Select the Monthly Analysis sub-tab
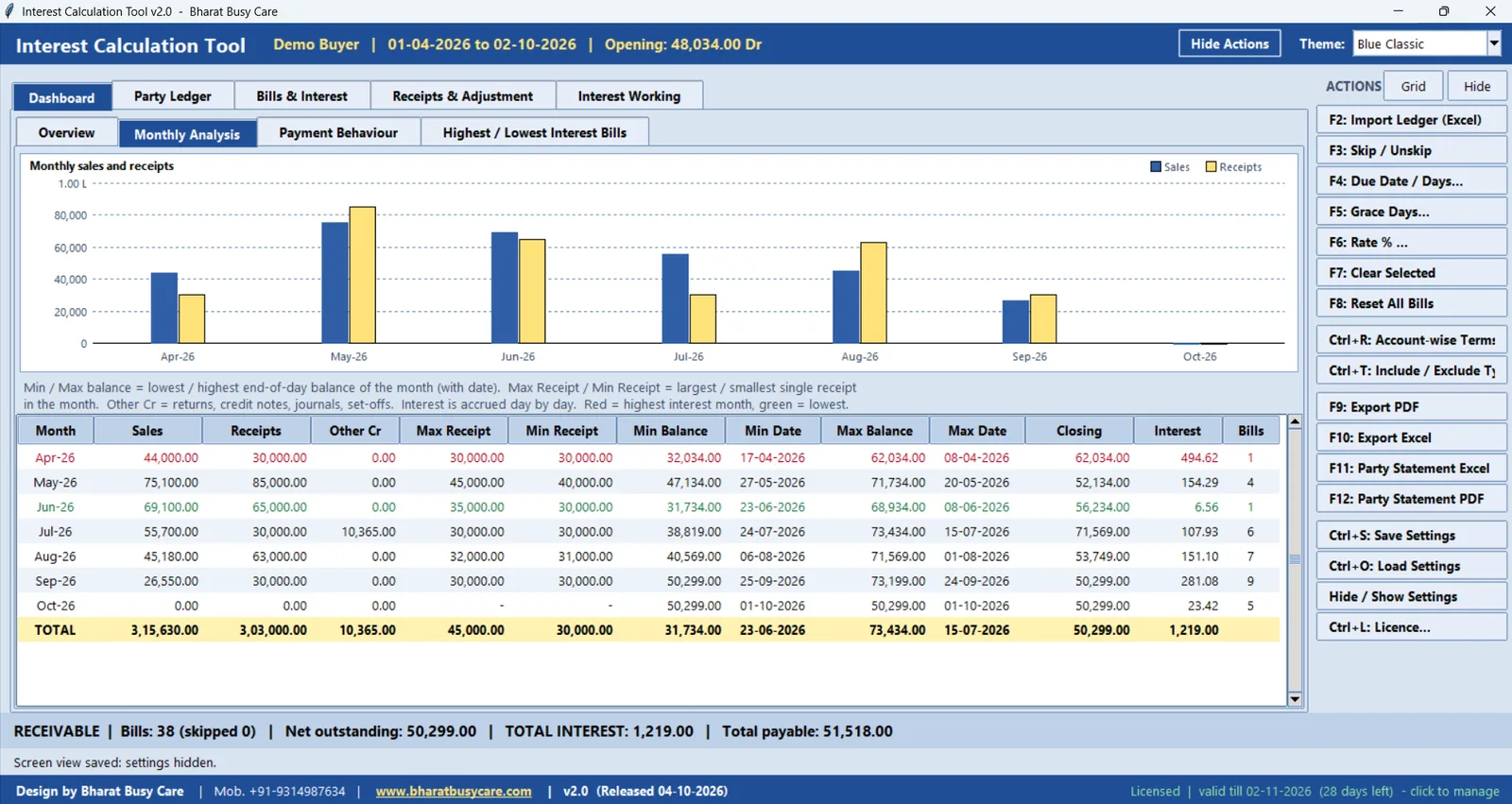1512x804 pixels. pos(187,134)
